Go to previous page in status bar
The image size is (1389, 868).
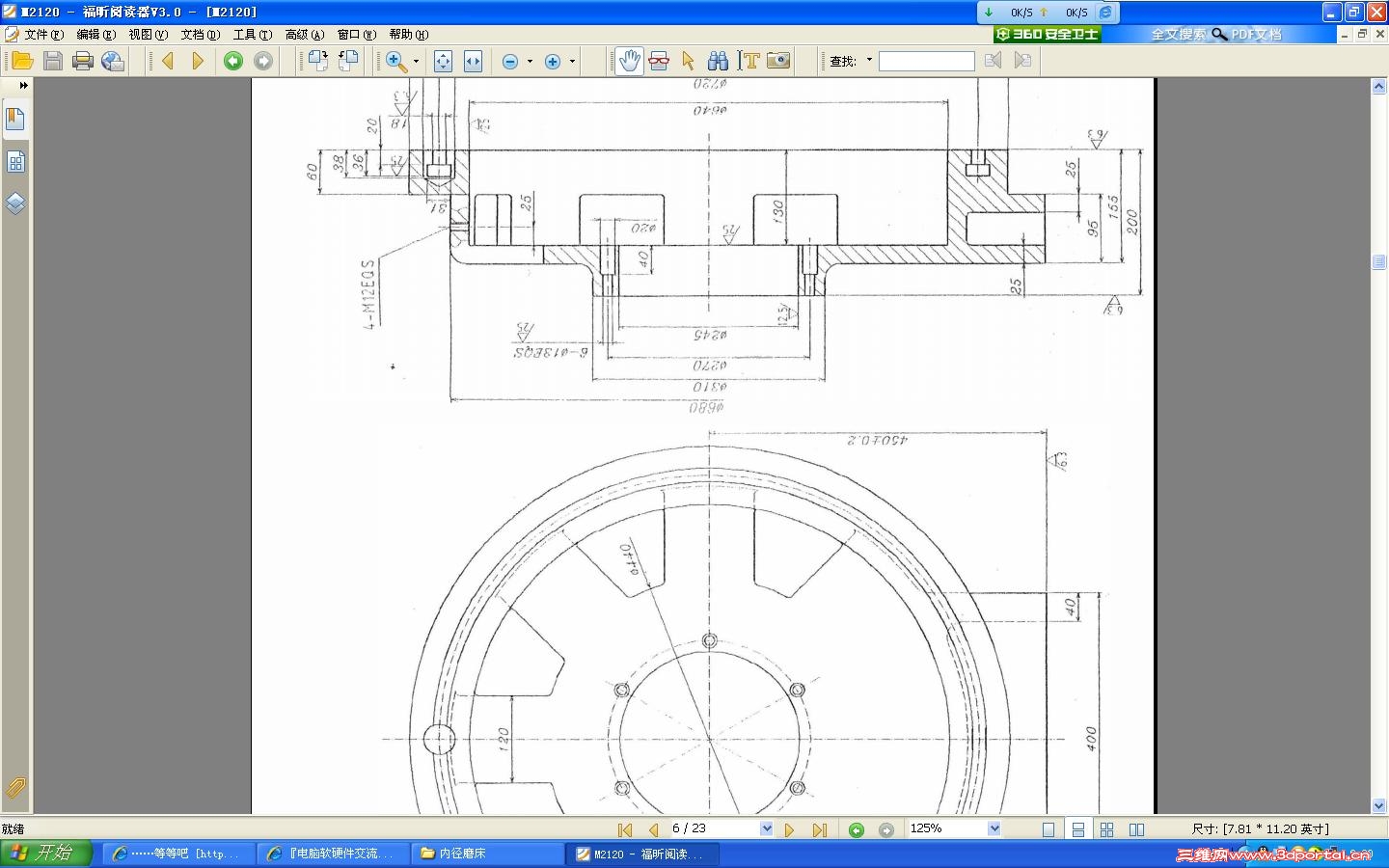(x=654, y=829)
